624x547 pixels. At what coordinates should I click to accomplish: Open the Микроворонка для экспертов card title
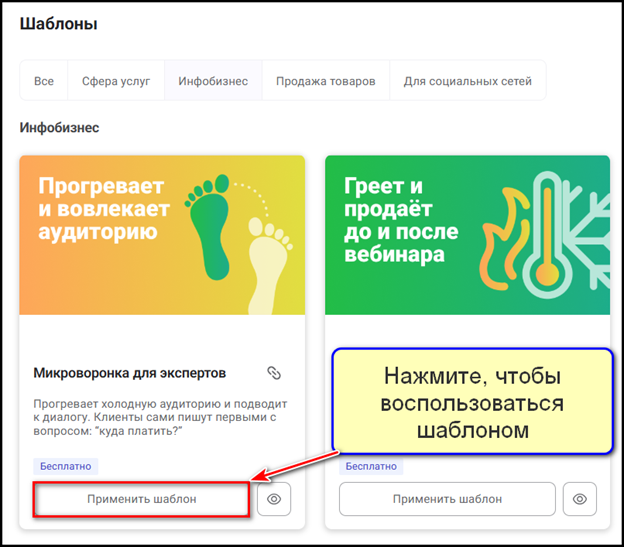pyautogui.click(x=130, y=373)
